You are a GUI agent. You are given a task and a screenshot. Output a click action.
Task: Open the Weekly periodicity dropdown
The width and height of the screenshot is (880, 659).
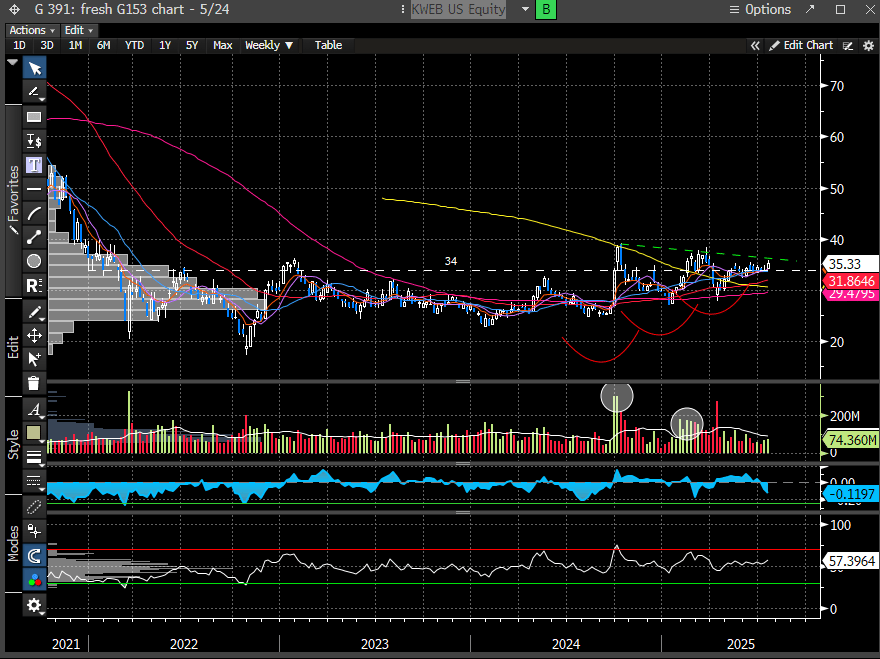point(269,45)
